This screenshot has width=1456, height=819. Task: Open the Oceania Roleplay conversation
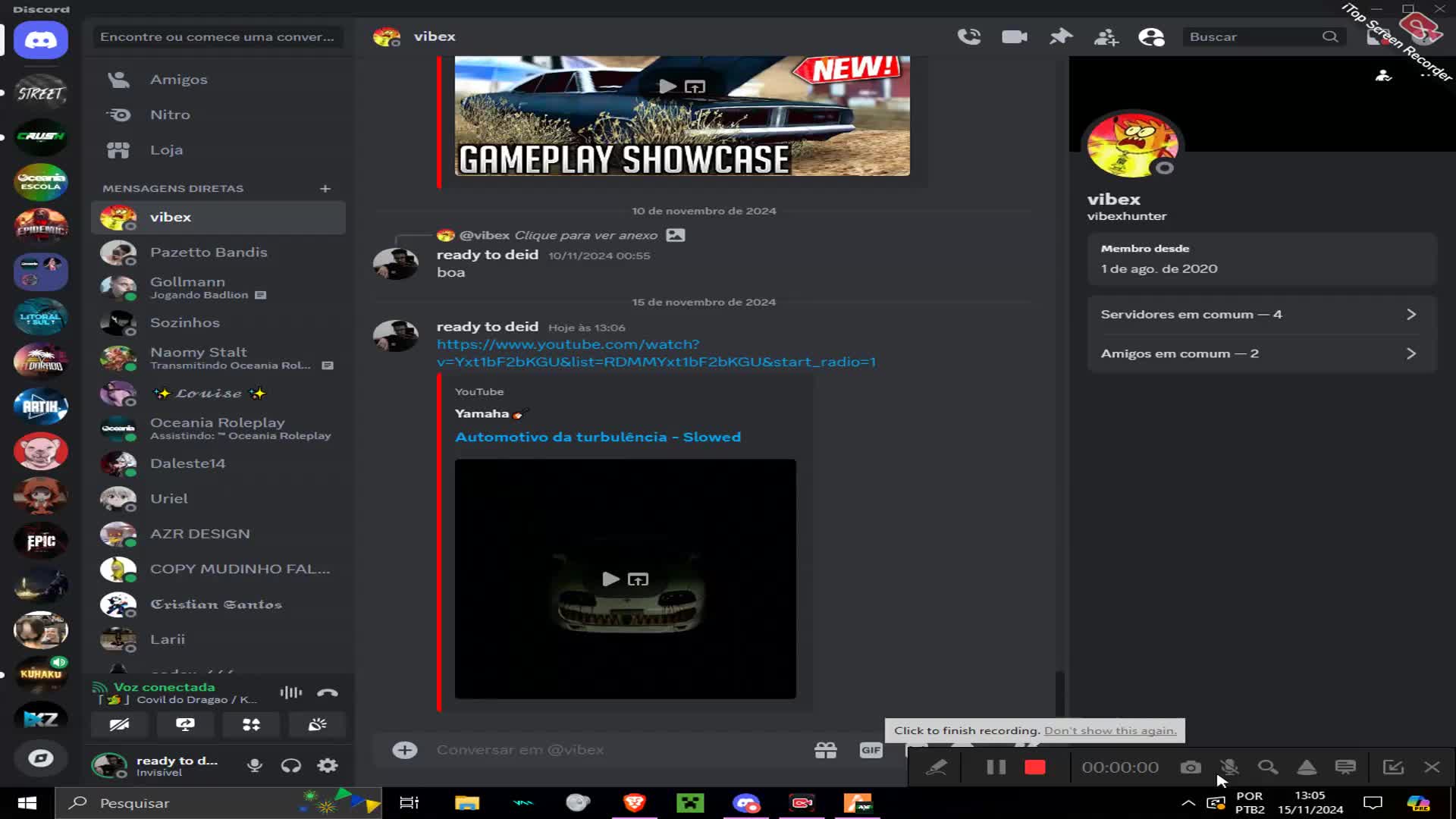point(218,428)
